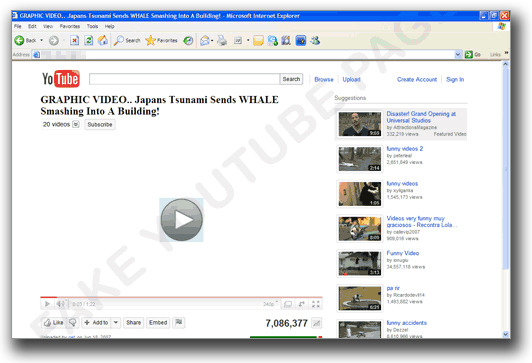This screenshot has height=363, width=532.
Task: Mute the video with speaker icon
Action: tap(60, 304)
